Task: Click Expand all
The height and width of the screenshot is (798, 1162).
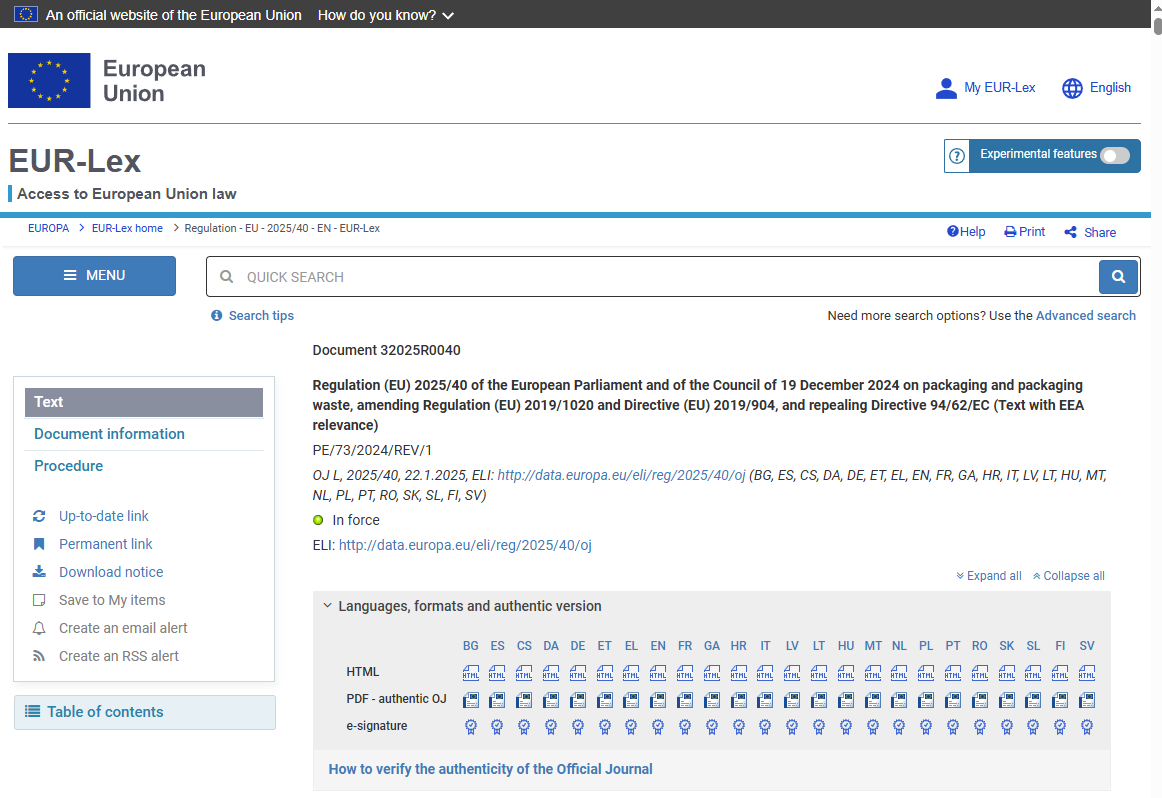Action: [989, 576]
